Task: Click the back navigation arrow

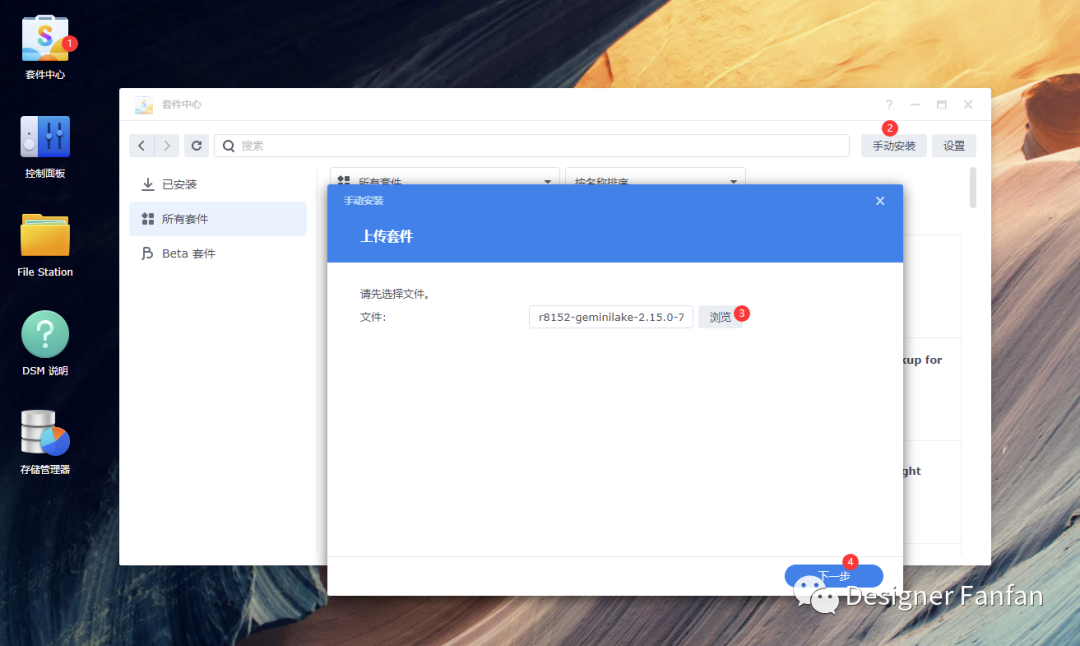Action: [141, 145]
